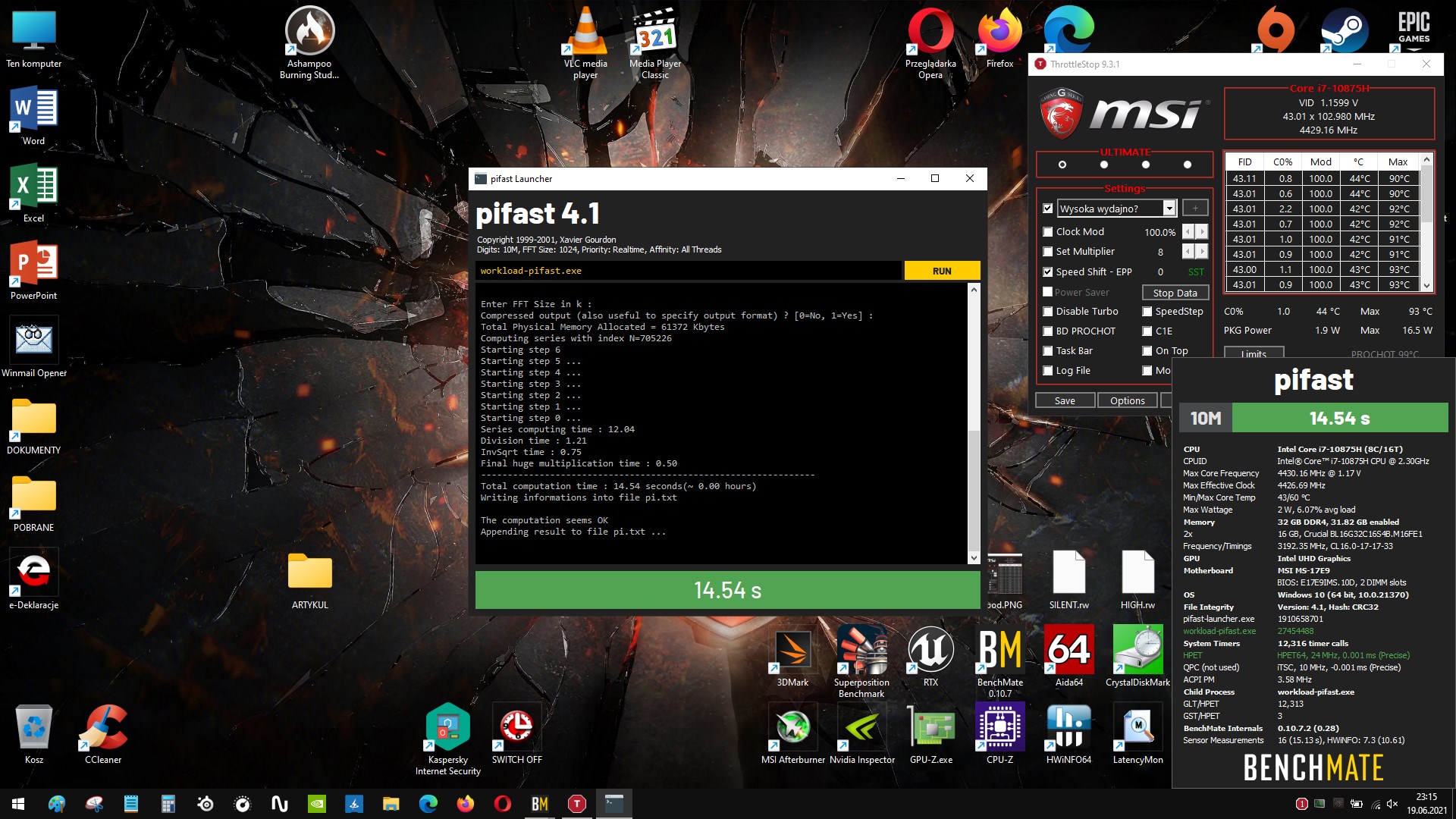This screenshot has width=1456, height=819.
Task: Open SILENT.rw file on desktop
Action: (1068, 579)
